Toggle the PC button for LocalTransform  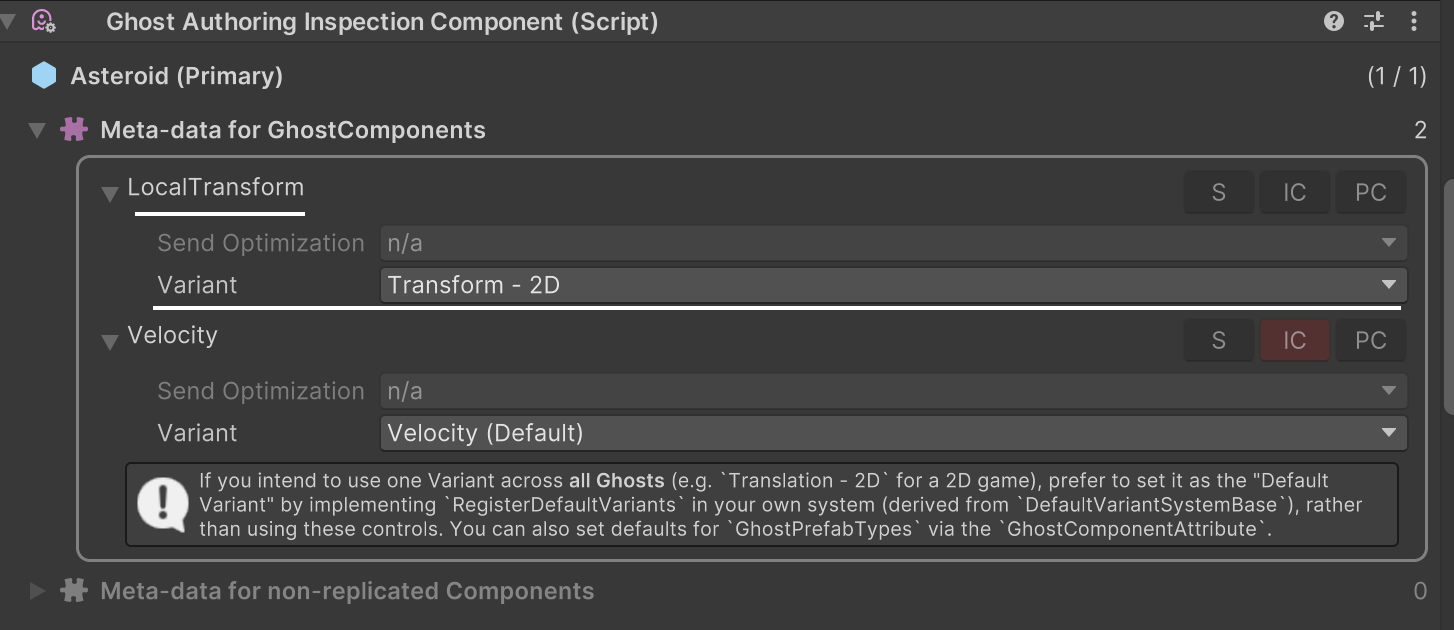point(1371,192)
